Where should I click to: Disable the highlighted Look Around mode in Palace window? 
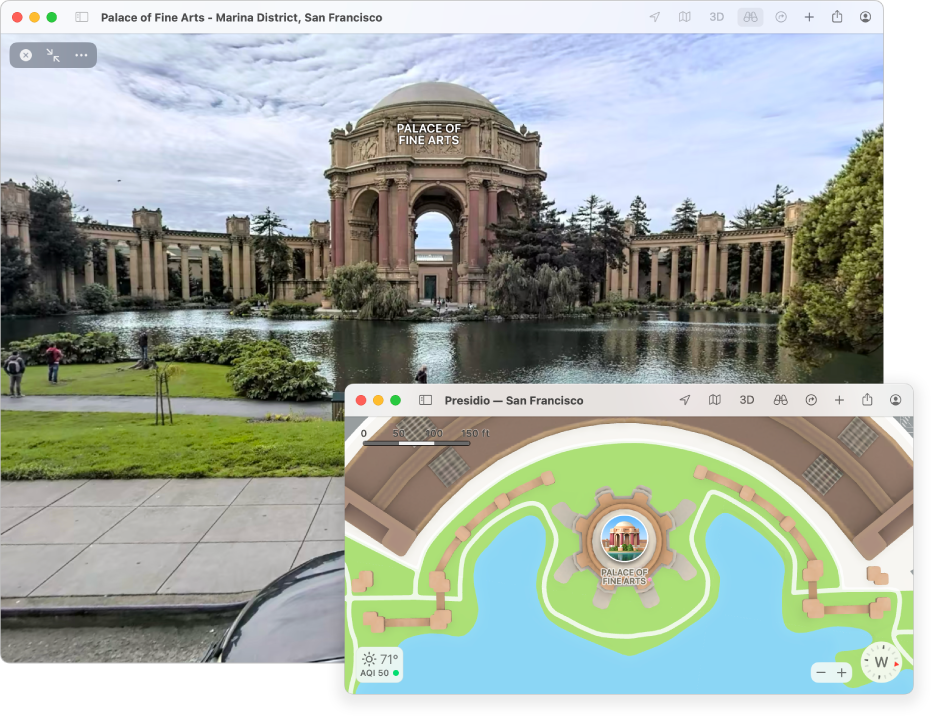point(749,17)
